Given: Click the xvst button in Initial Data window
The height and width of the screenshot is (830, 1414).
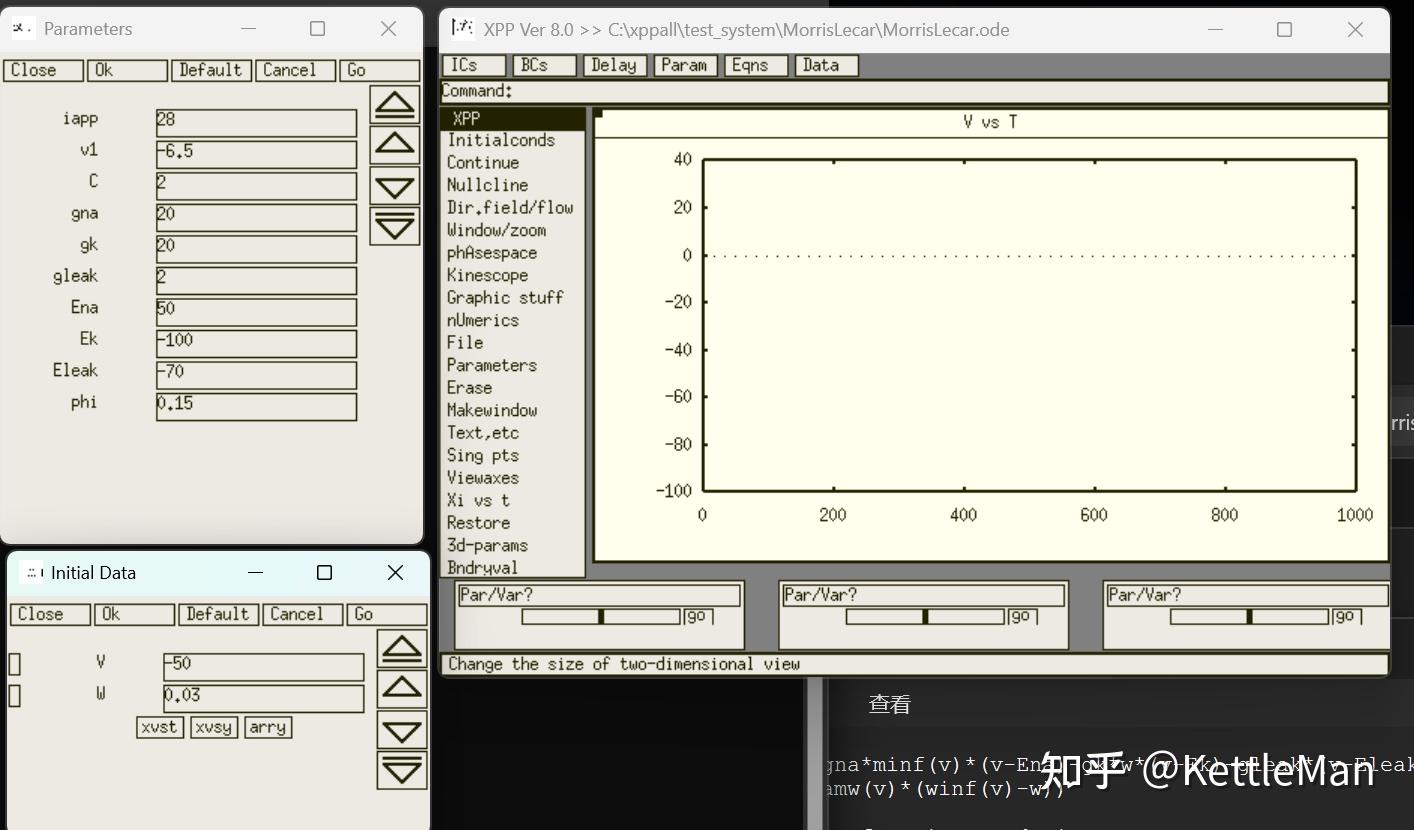Looking at the screenshot, I should (x=160, y=728).
